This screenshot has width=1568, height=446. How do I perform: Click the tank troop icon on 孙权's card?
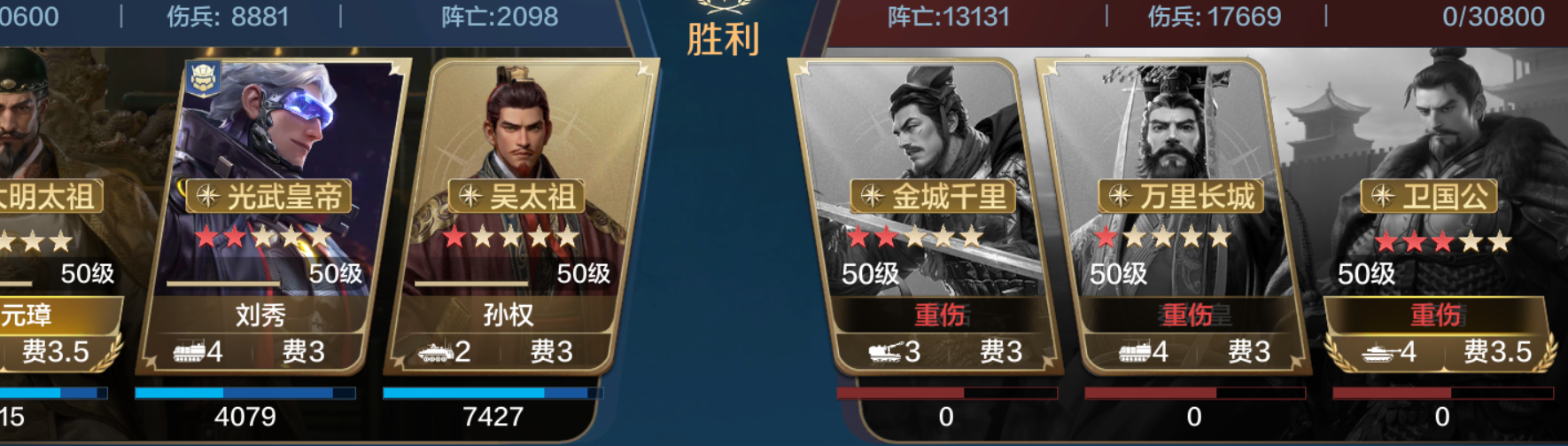(x=435, y=352)
